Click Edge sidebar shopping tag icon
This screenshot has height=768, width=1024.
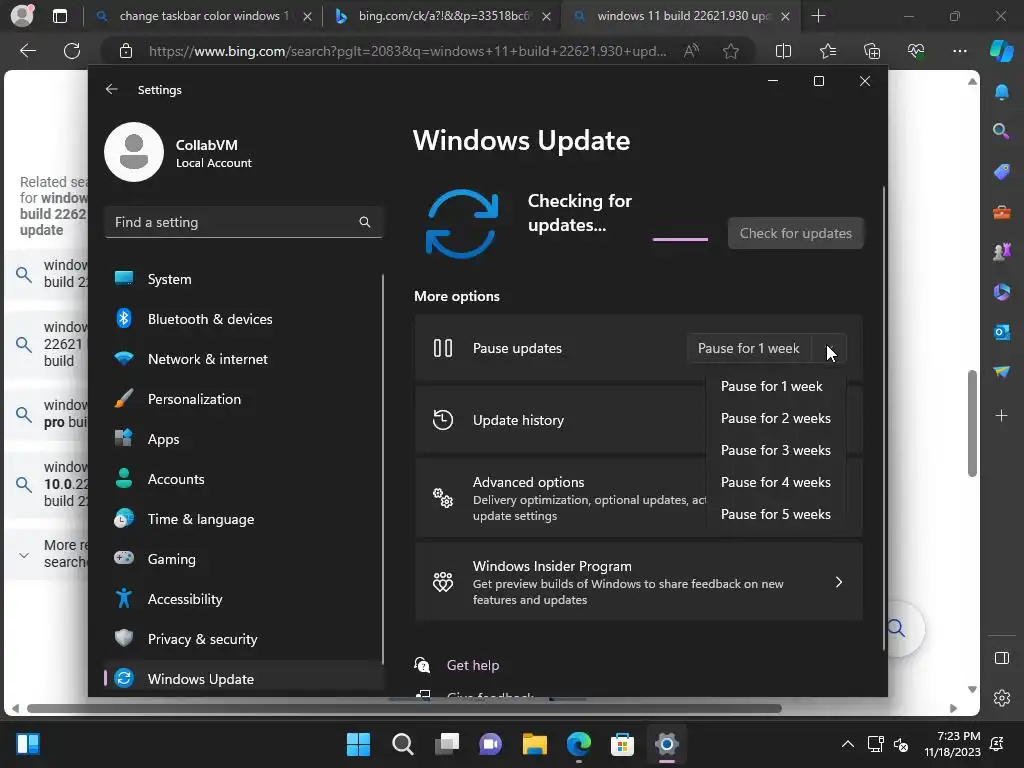(x=1001, y=172)
